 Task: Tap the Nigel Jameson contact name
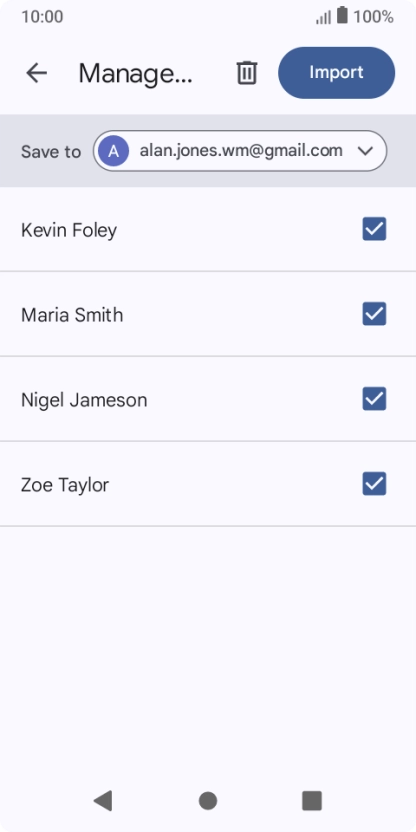click(x=84, y=400)
